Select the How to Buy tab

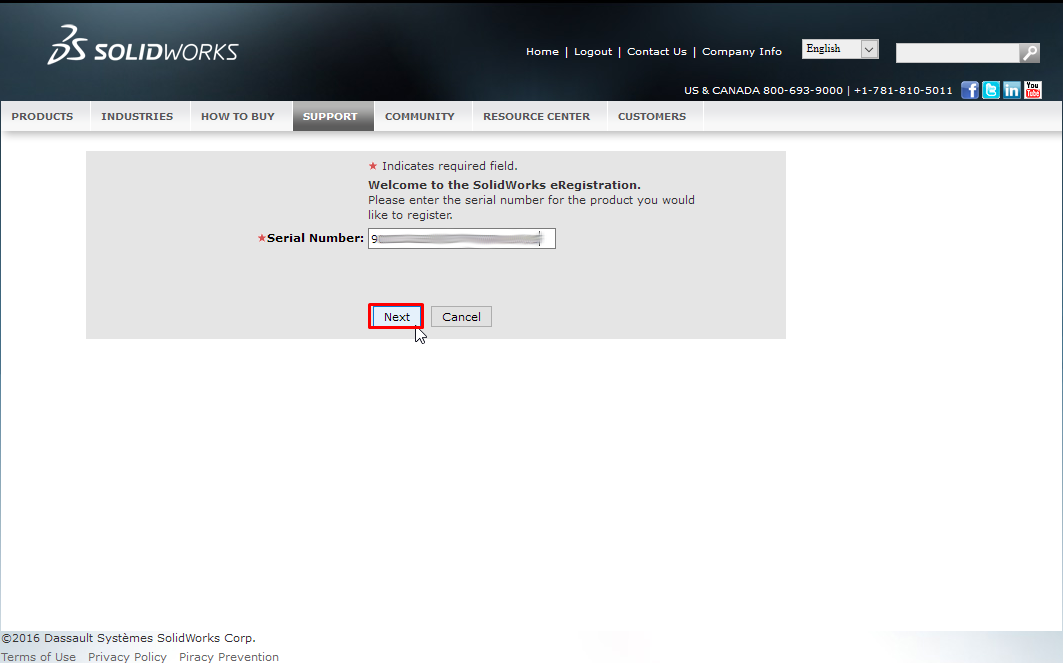[237, 117]
